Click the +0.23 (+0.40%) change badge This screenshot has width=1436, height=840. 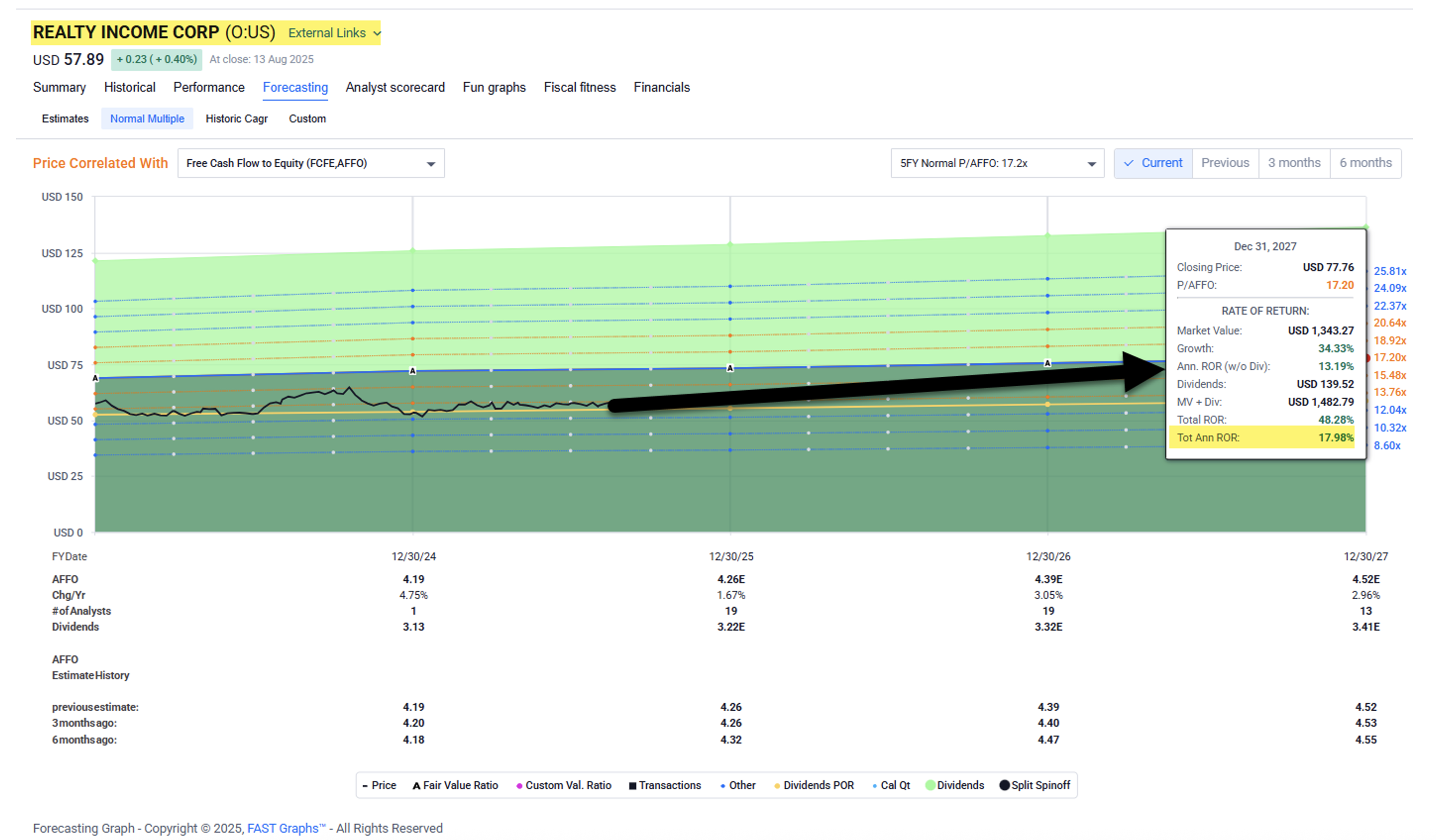pos(156,59)
